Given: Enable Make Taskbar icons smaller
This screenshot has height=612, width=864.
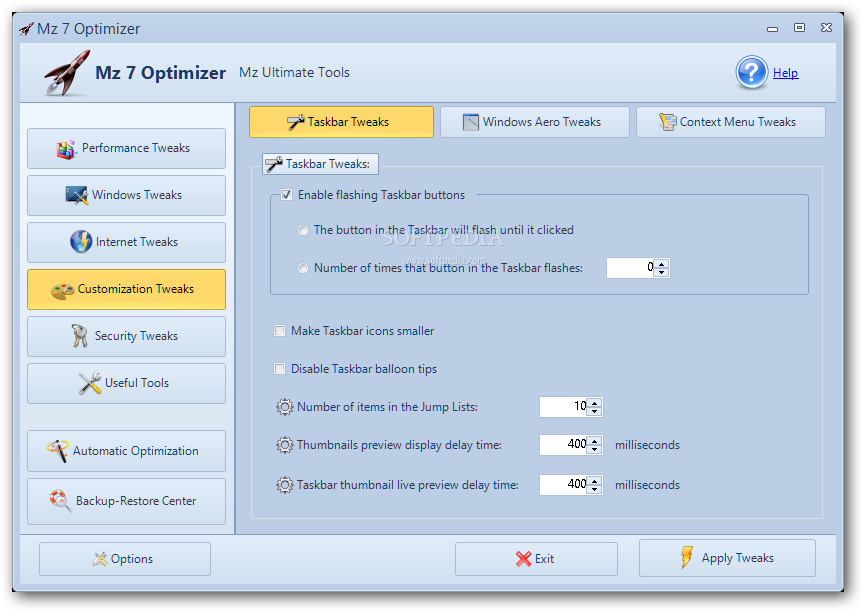Looking at the screenshot, I should pyautogui.click(x=280, y=331).
